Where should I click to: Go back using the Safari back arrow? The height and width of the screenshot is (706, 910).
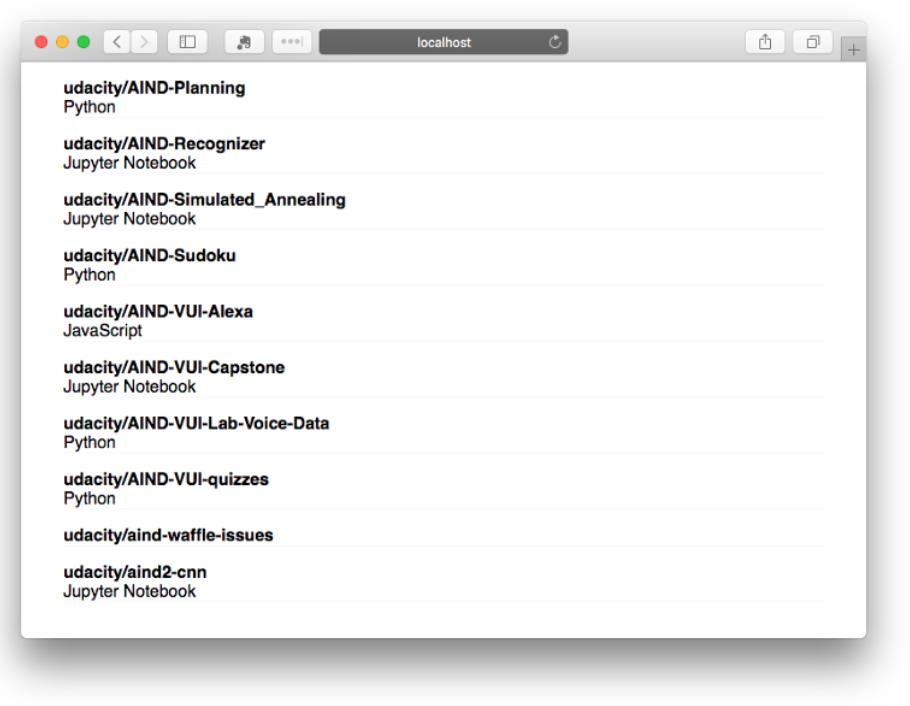coord(117,42)
